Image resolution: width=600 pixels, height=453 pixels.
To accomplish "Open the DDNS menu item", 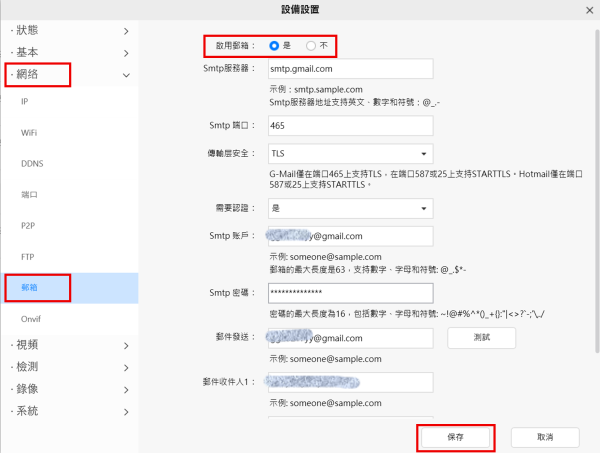I will click(x=32, y=164).
